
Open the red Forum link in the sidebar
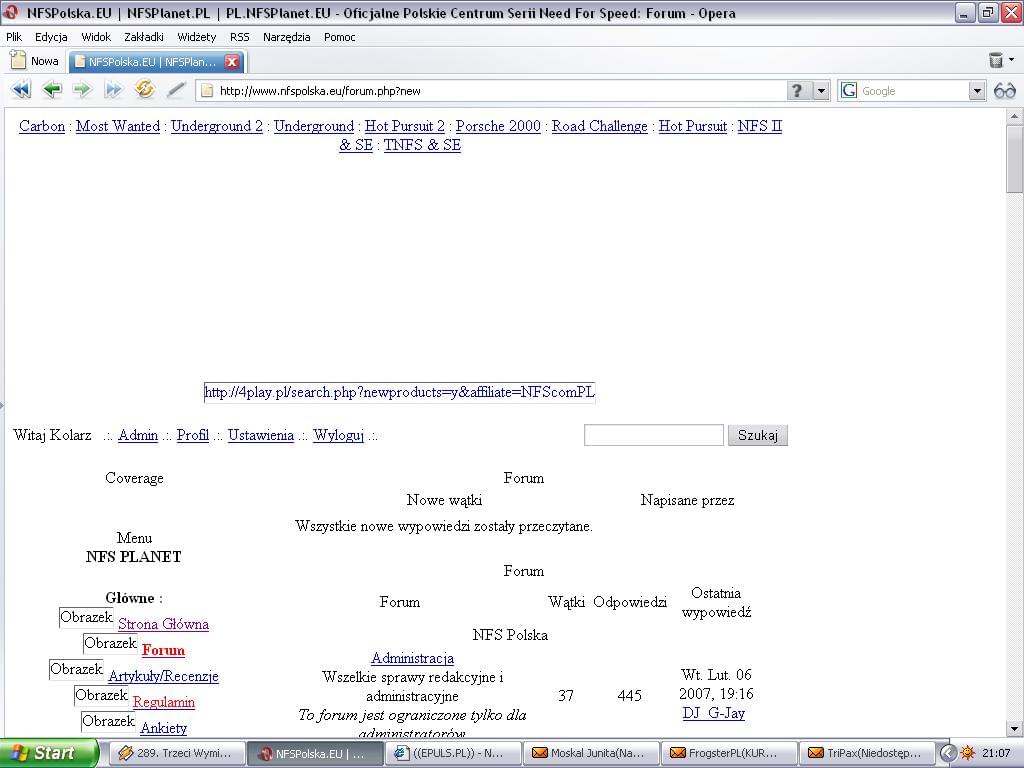point(163,650)
